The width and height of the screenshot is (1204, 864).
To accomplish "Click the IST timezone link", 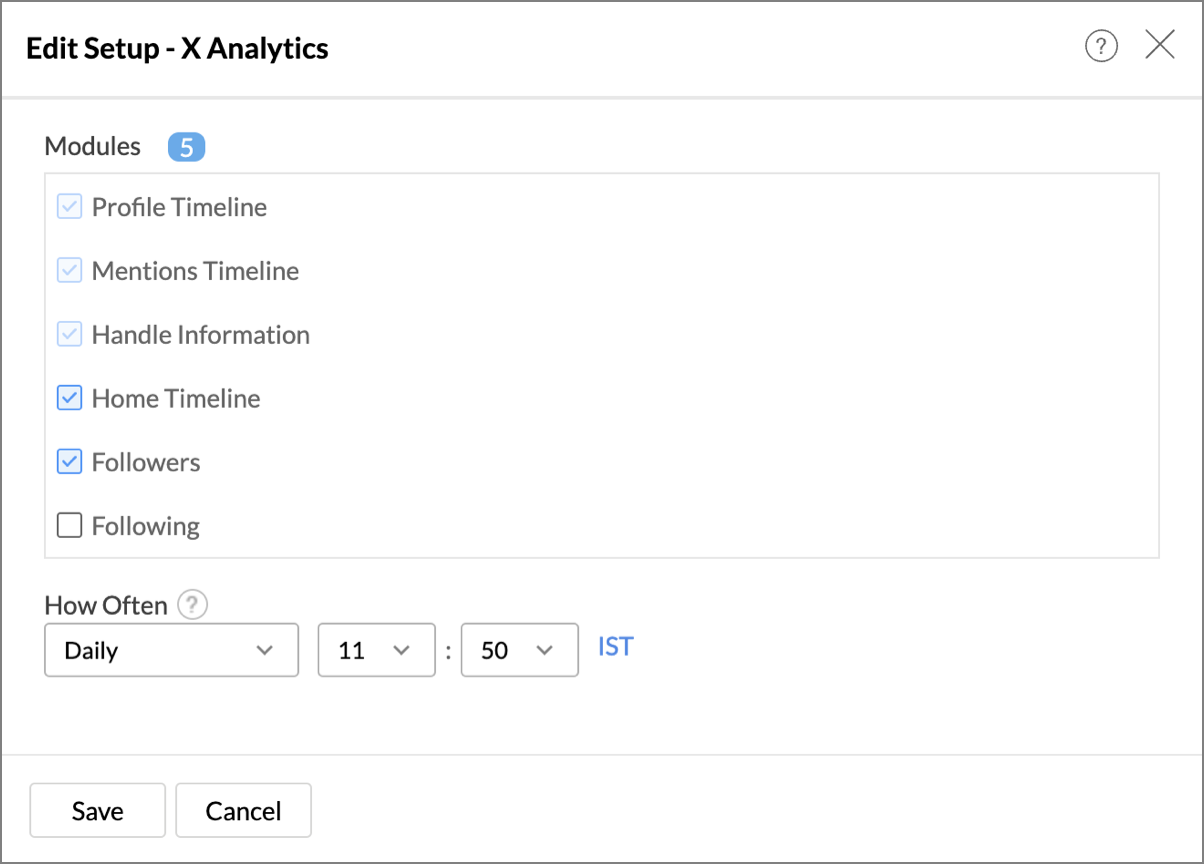I will pos(615,647).
